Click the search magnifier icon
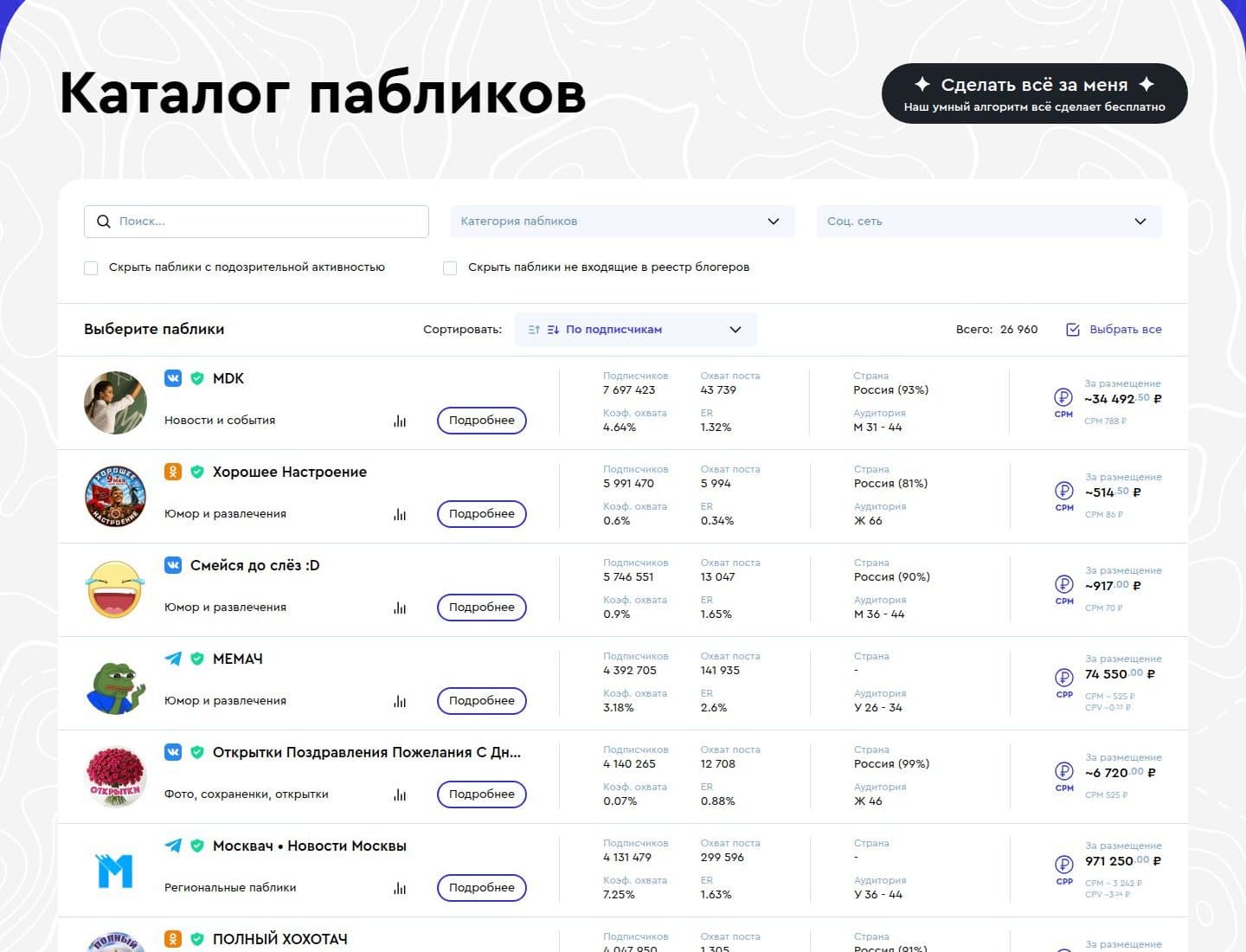The image size is (1246, 952). pyautogui.click(x=104, y=222)
